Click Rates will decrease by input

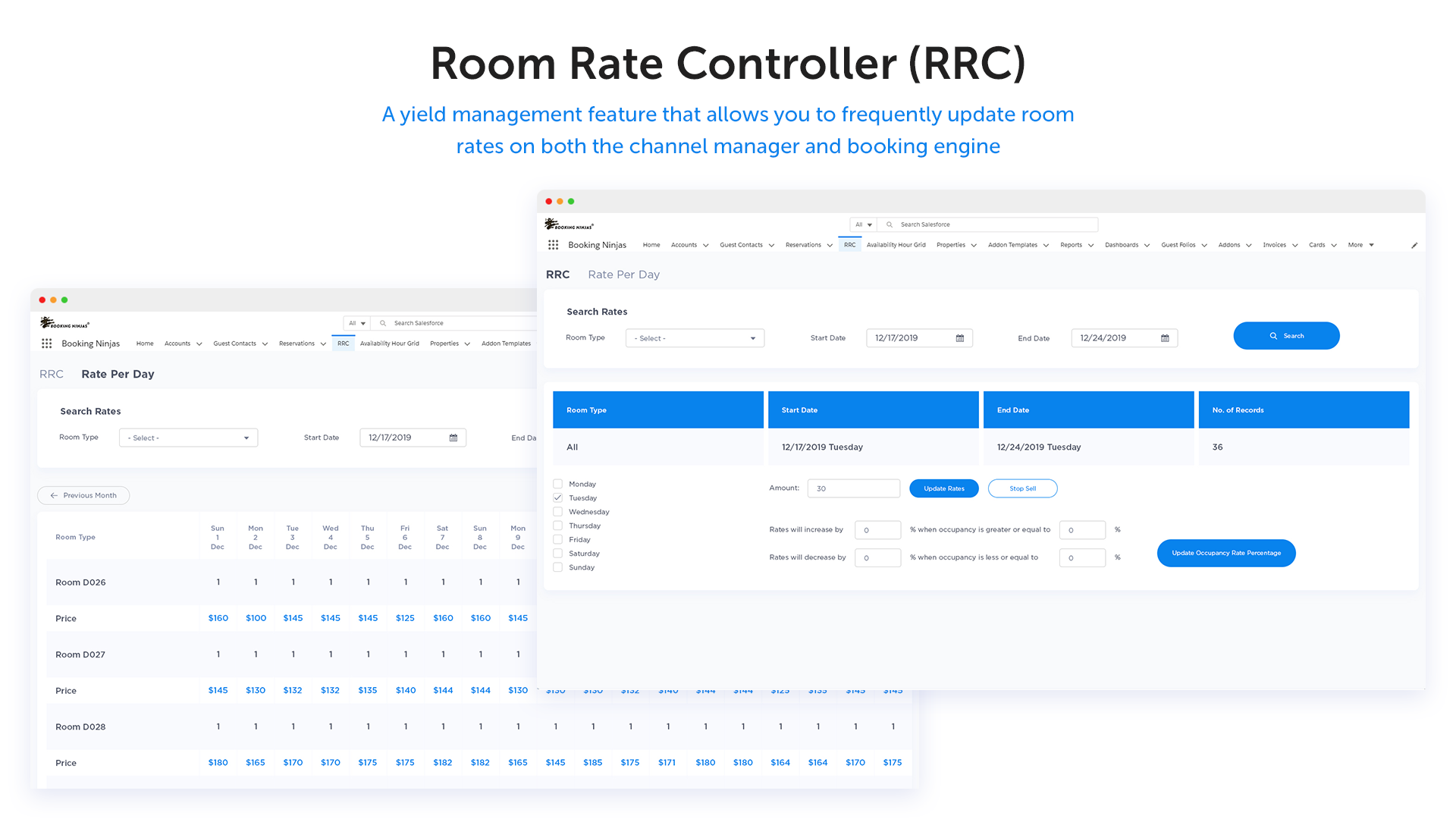877,558
